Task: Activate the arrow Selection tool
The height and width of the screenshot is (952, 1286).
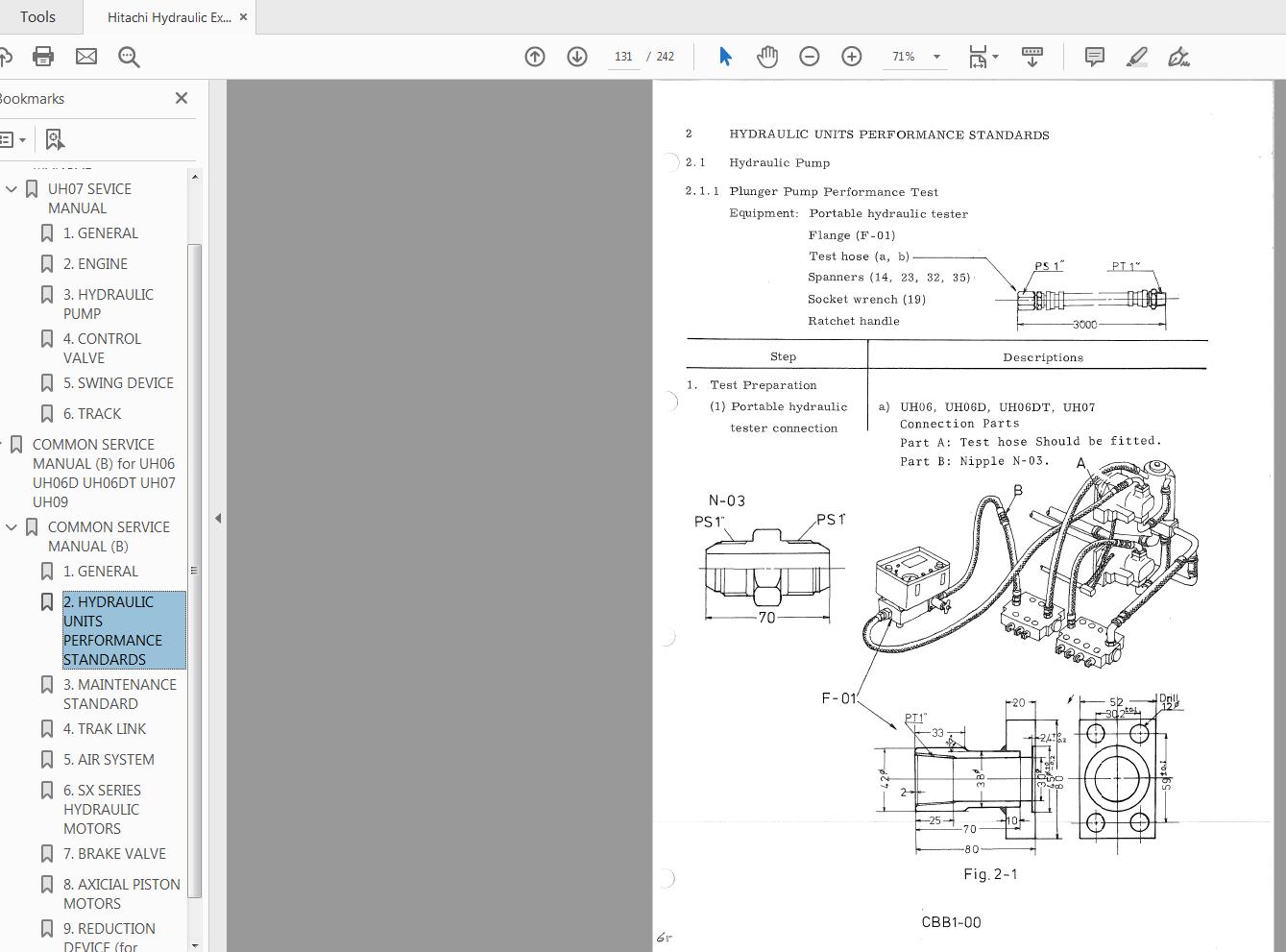Action: [725, 57]
